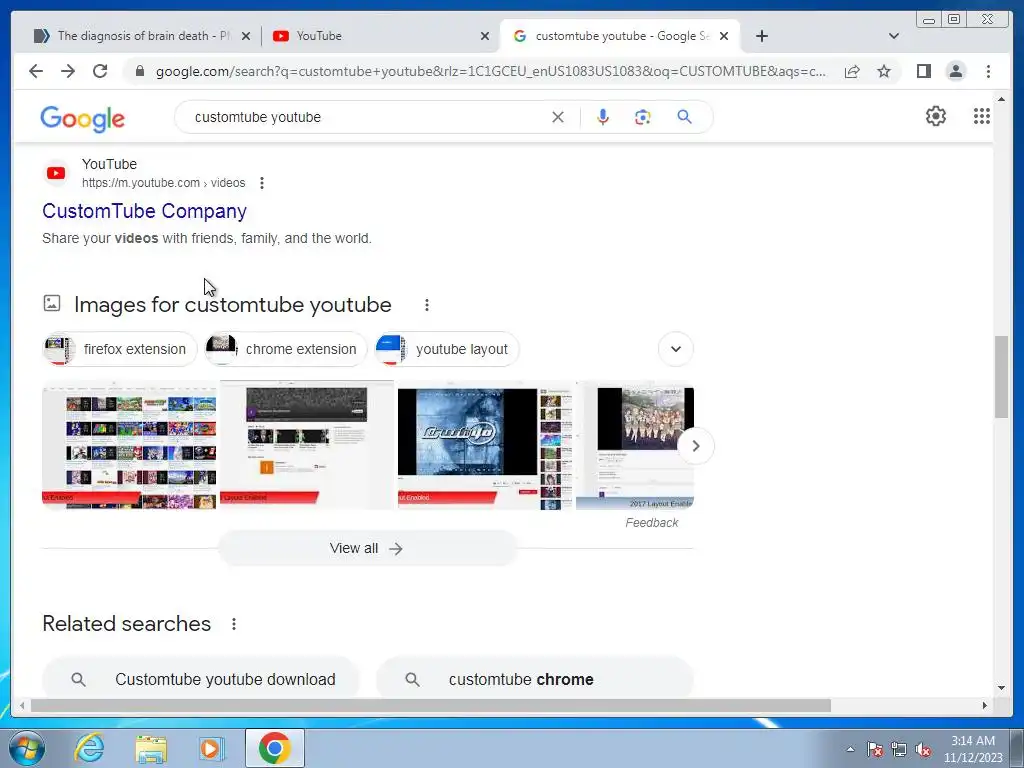Open Chrome side panel
Viewport: 1024px width, 768px height.
(923, 71)
